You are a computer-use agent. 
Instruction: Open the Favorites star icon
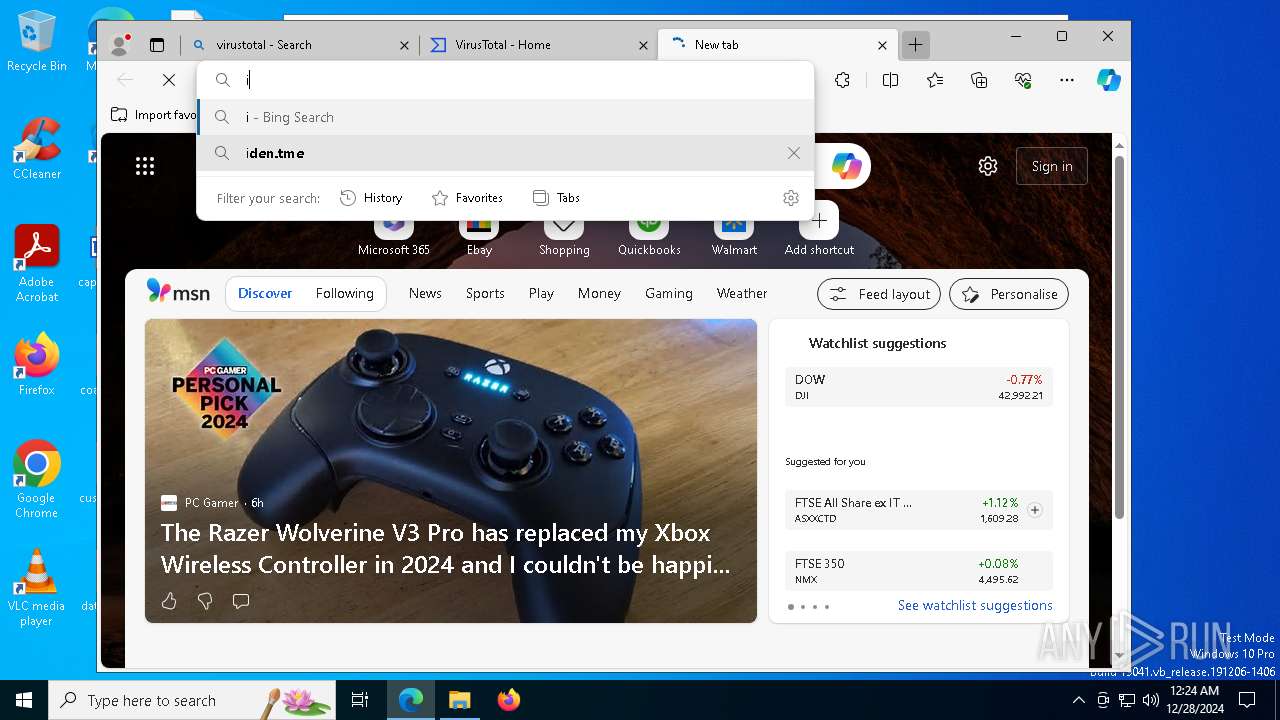(x=935, y=80)
